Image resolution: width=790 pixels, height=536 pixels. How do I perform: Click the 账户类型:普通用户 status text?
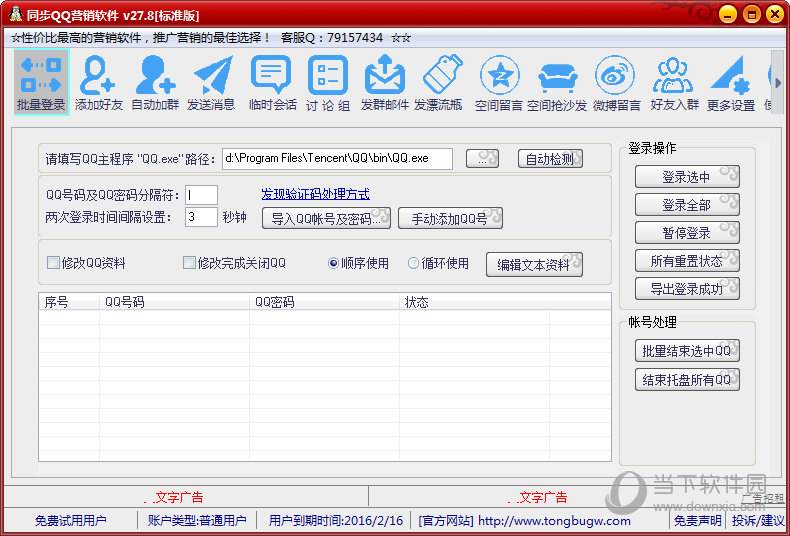click(x=197, y=520)
